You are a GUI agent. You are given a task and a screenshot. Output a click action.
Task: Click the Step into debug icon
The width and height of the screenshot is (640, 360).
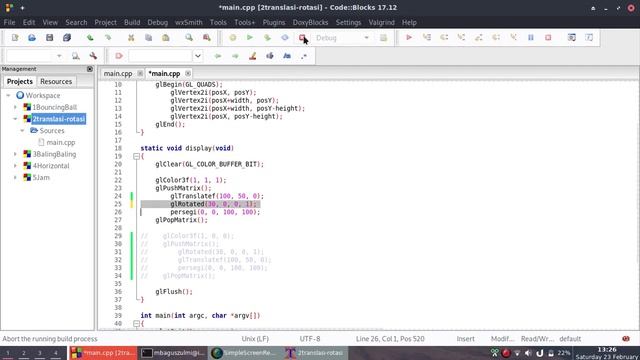(x=461, y=38)
